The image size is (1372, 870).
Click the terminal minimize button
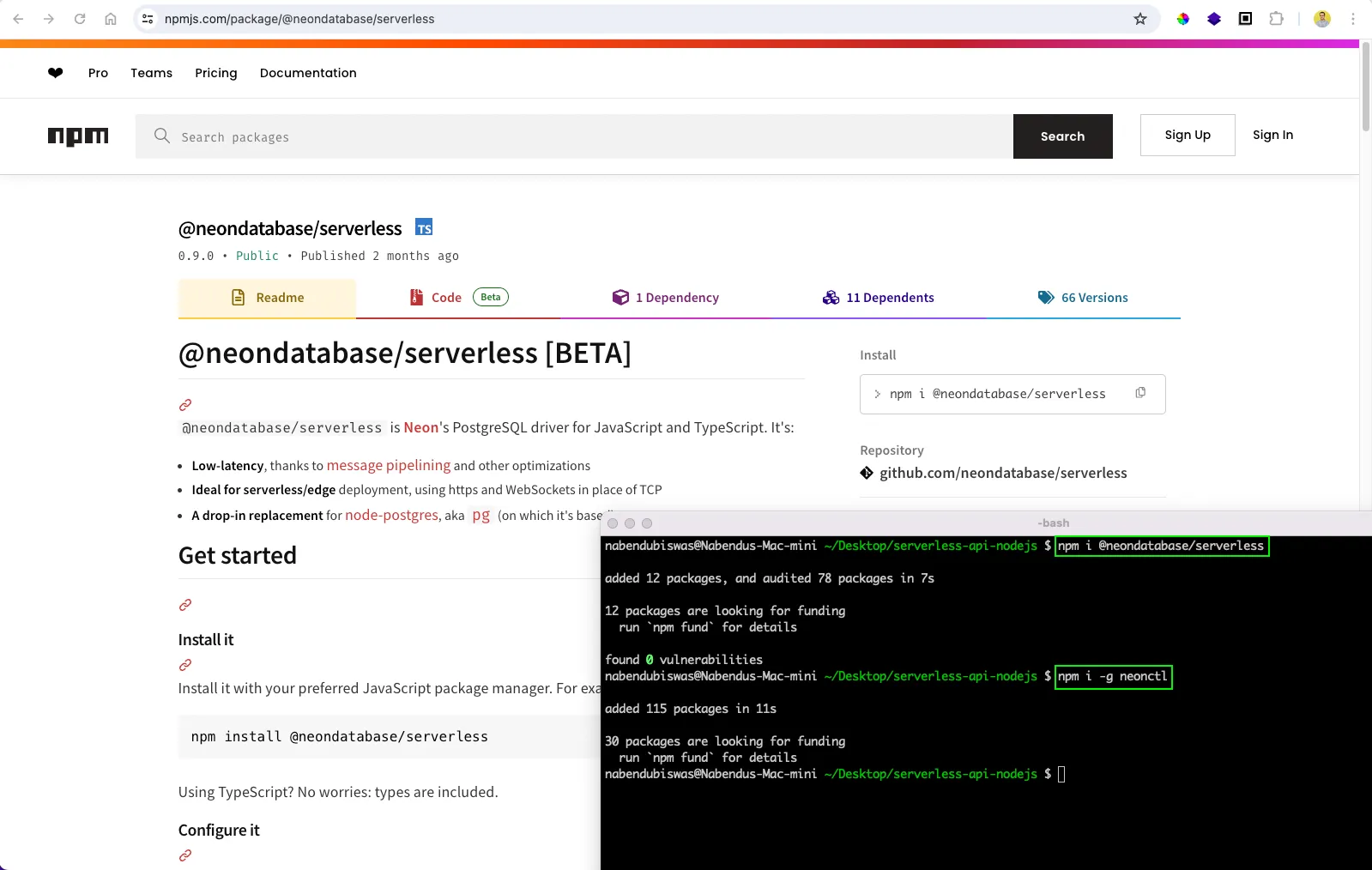[630, 523]
